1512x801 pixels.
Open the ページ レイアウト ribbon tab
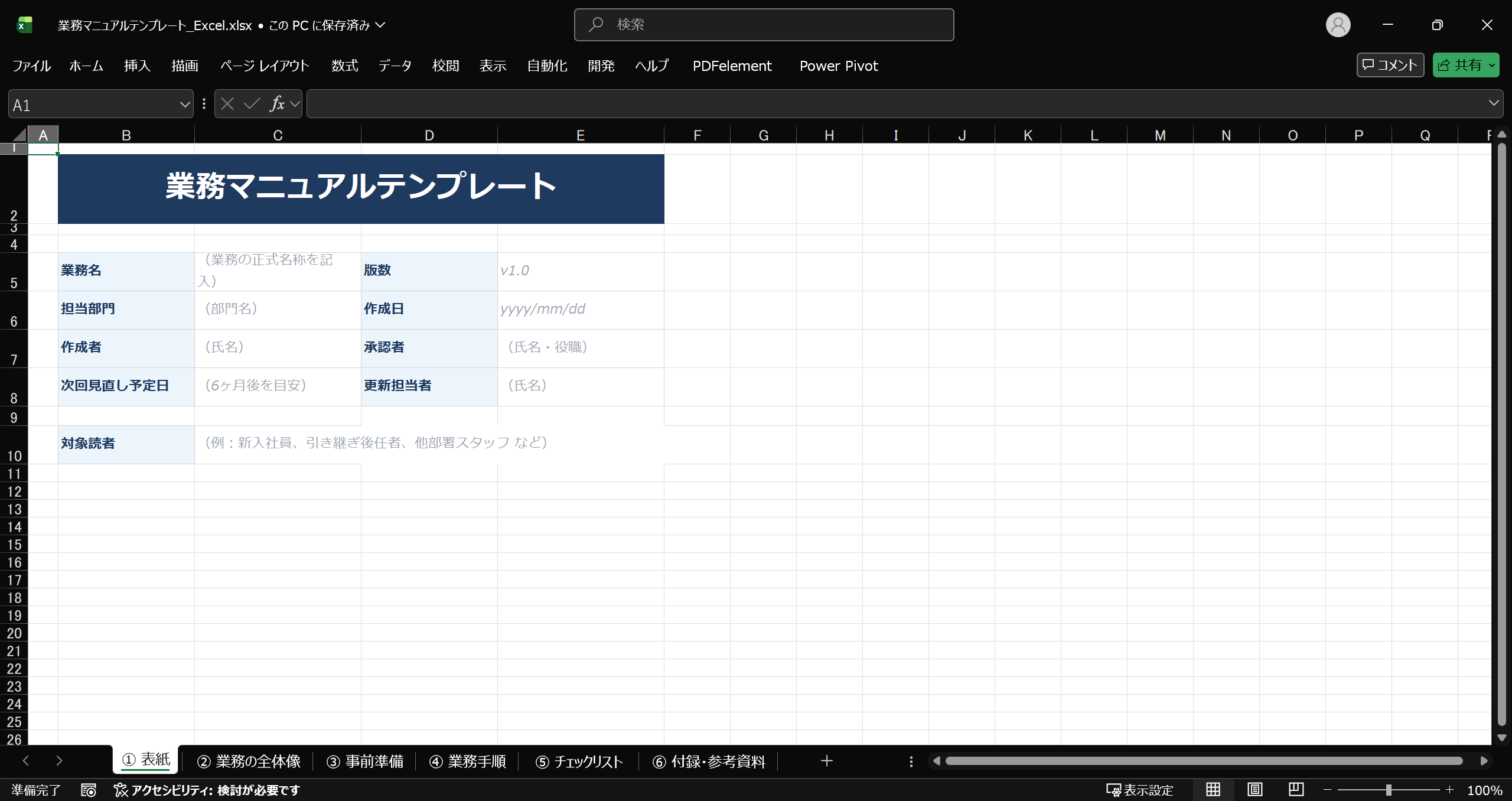coord(265,66)
